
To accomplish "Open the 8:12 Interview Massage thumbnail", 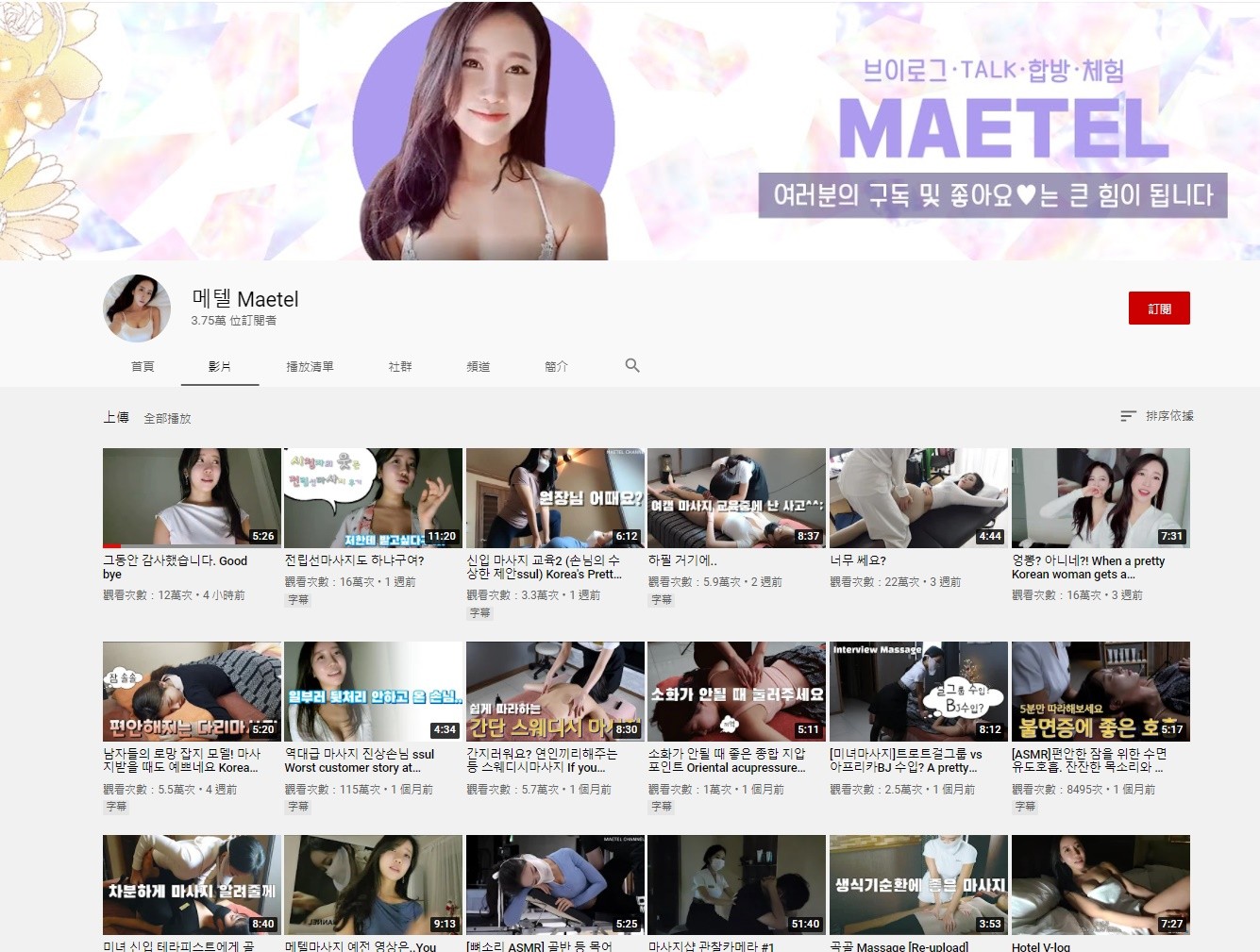I will (919, 692).
